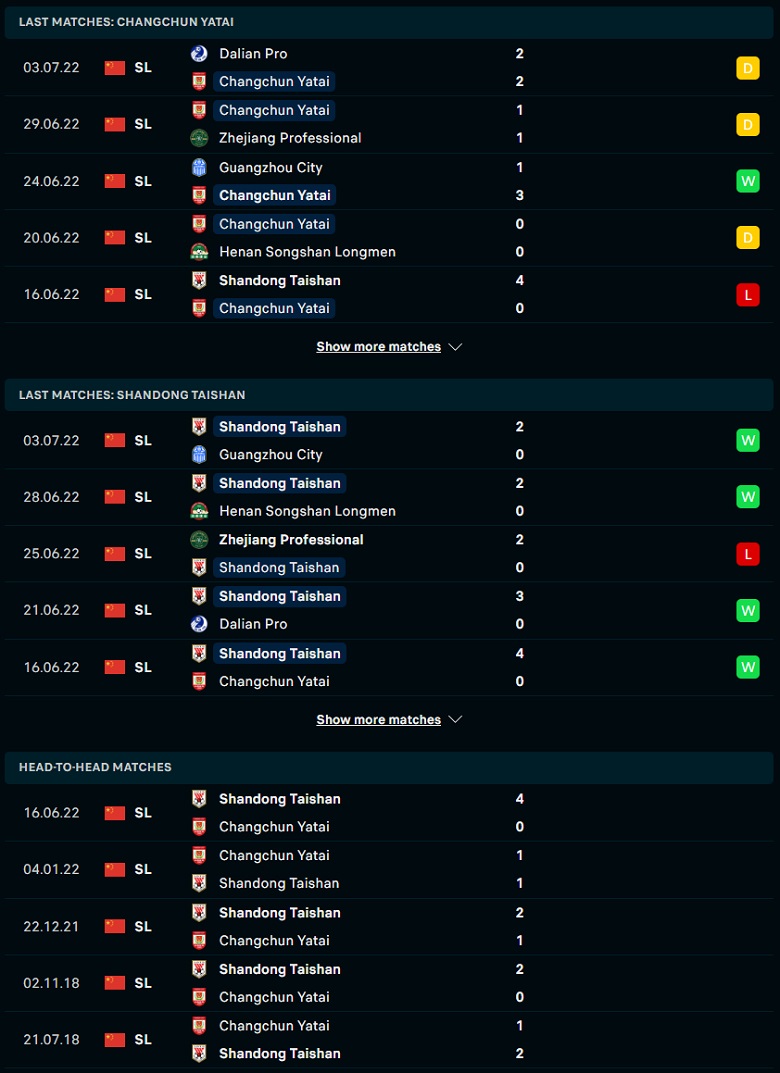Click yellow D badge for Dalian Pro match
This screenshot has height=1073, width=780.
pos(747,68)
